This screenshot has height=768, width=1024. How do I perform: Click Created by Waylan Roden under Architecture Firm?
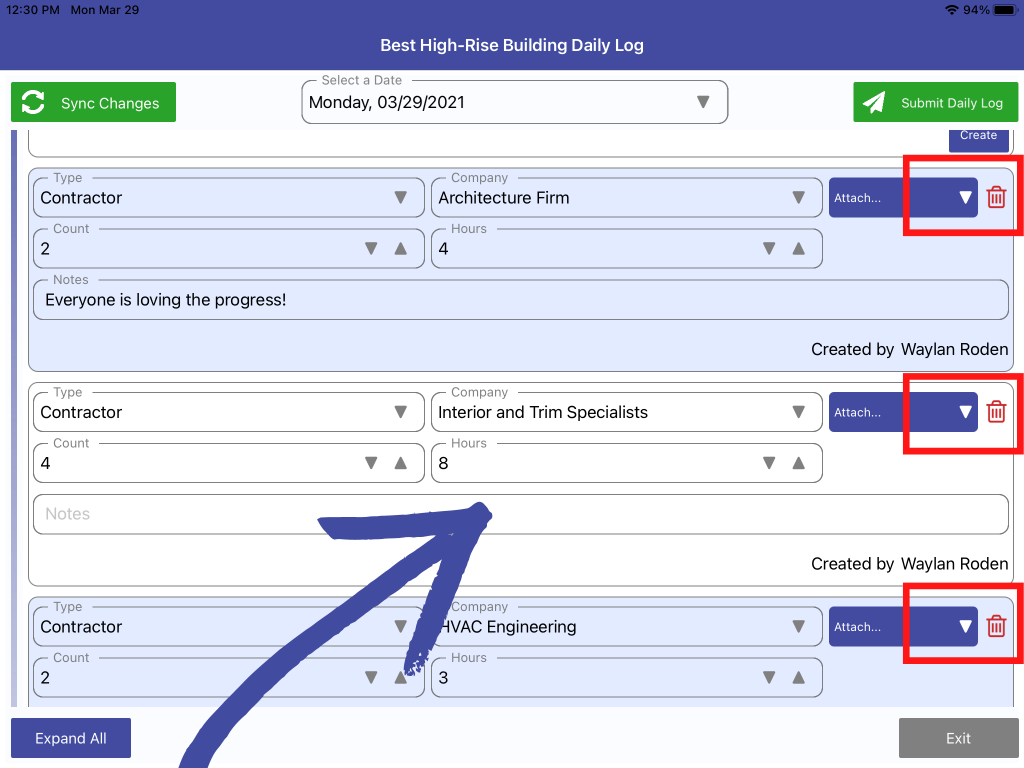pyautogui.click(x=909, y=349)
